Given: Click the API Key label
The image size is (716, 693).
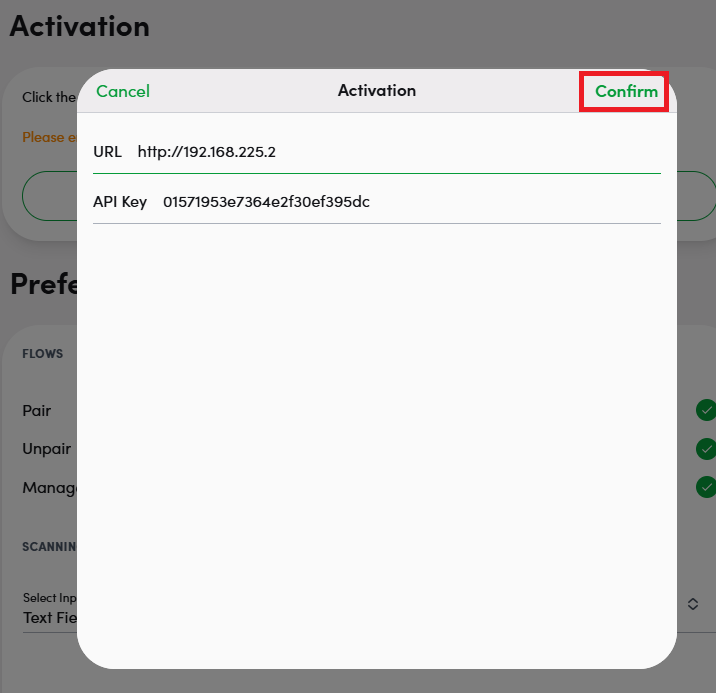Looking at the screenshot, I should click(120, 202).
